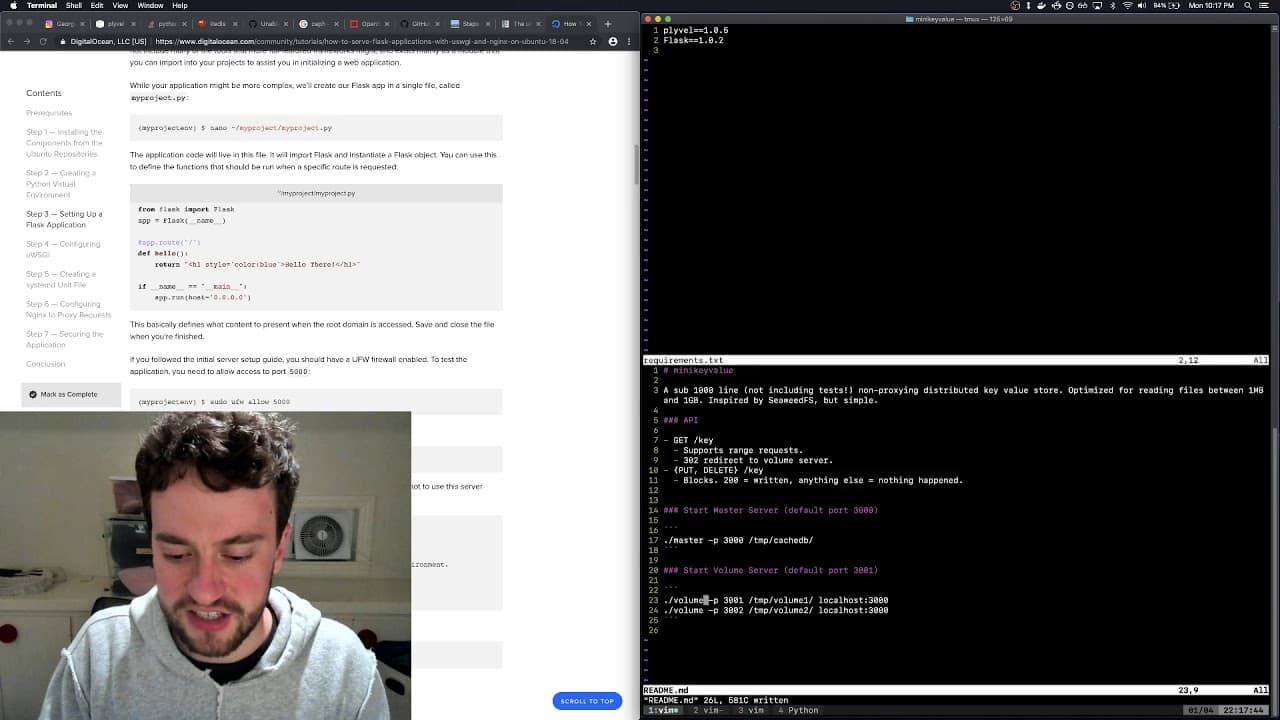Click the Flask==1.0.2 line
This screenshot has height=720, width=1280.
click(693, 40)
